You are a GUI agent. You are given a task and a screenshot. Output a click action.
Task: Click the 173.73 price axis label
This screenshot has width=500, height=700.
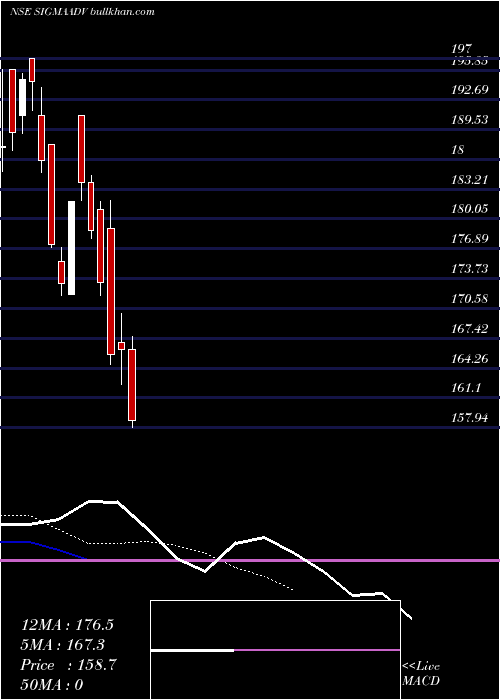coord(470,269)
